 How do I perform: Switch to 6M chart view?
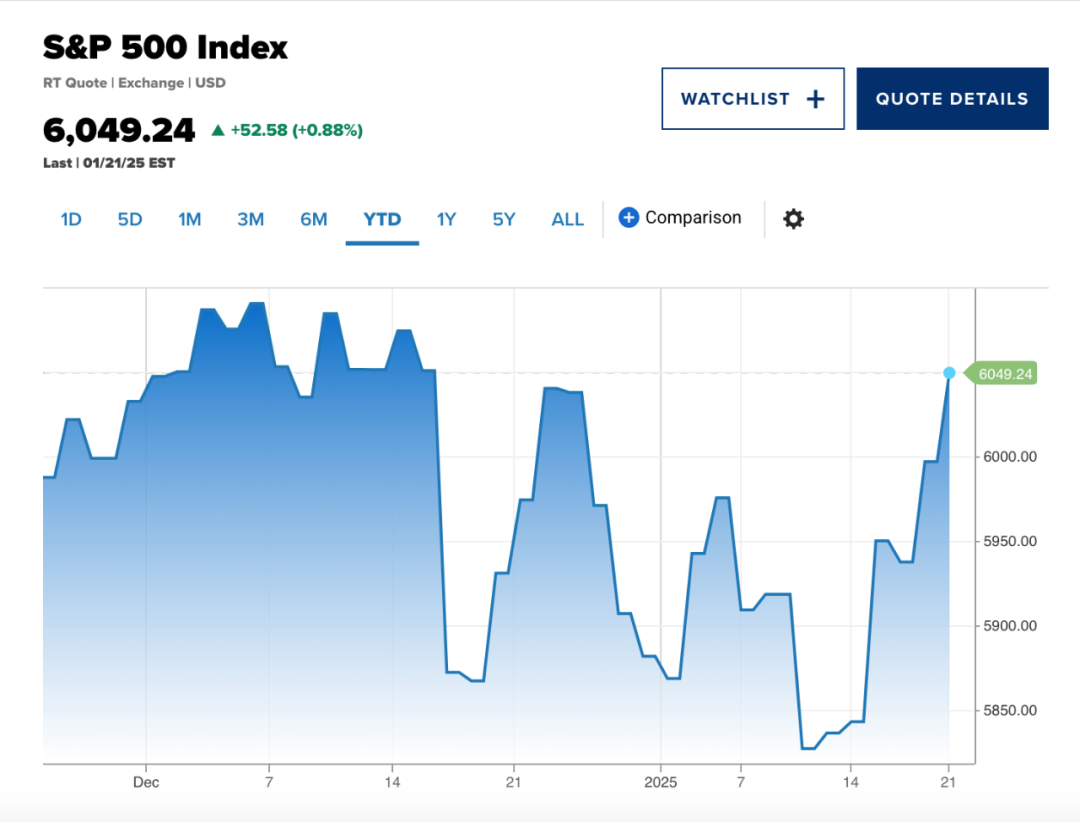[314, 219]
